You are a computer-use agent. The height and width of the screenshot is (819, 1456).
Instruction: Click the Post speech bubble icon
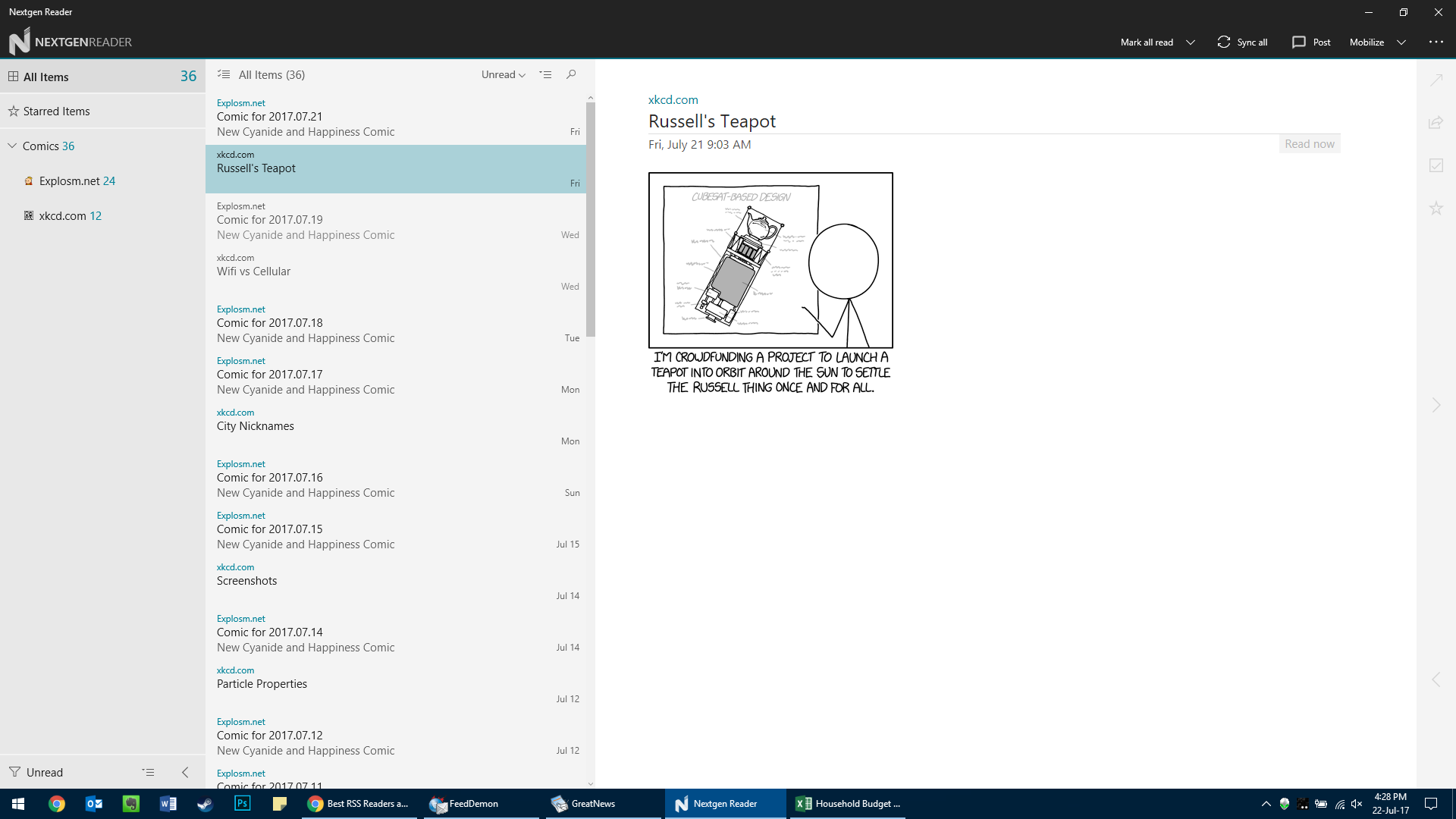click(x=1298, y=42)
